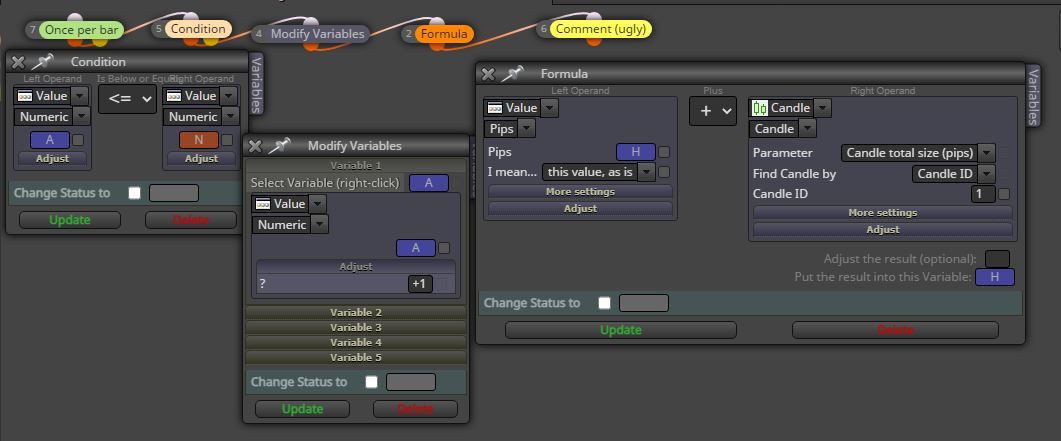Image resolution: width=1061 pixels, height=441 pixels.
Task: Select the Formula node in the flow
Action: click(x=445, y=34)
